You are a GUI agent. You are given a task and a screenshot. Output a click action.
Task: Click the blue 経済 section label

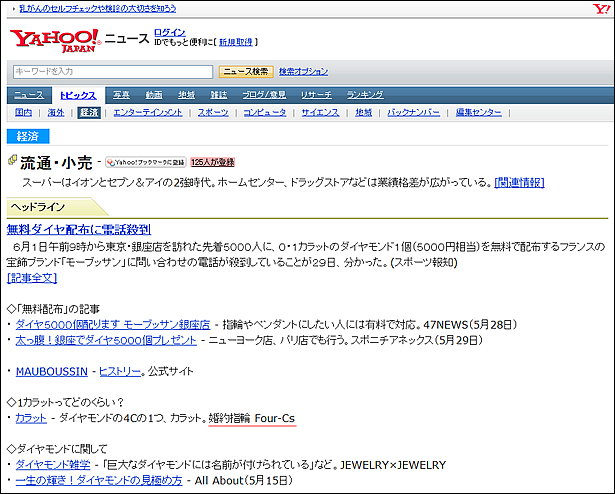coord(28,136)
